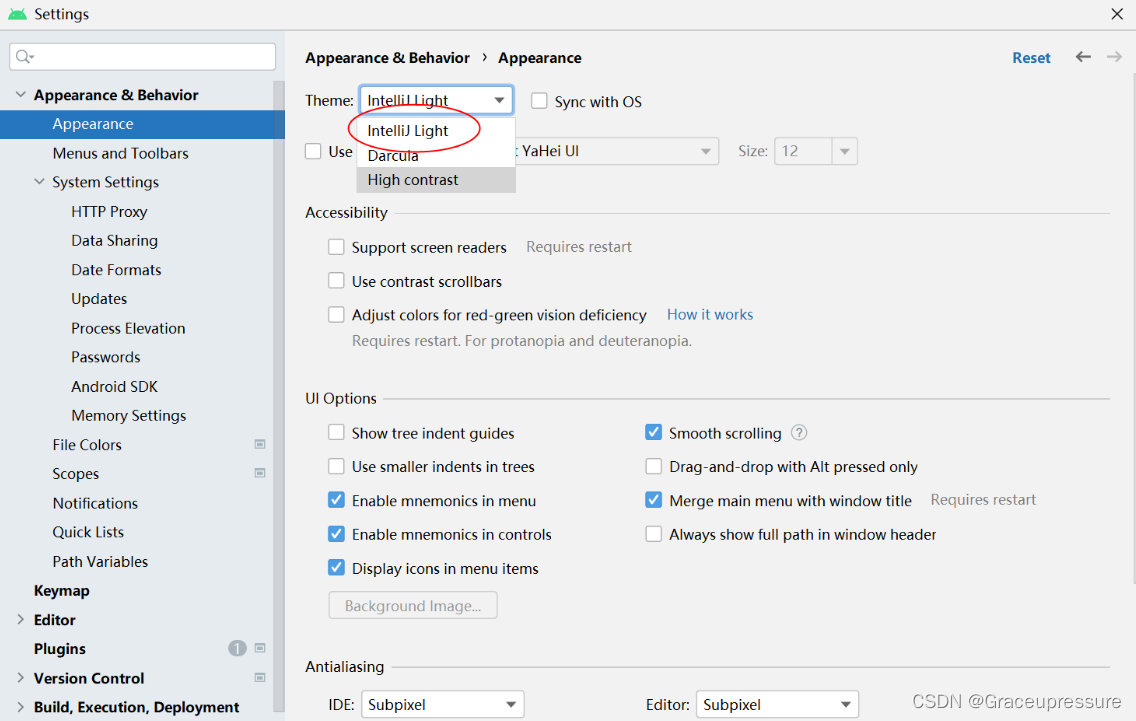This screenshot has width=1136, height=721.
Task: Open Android SDK settings
Action: coord(114,386)
